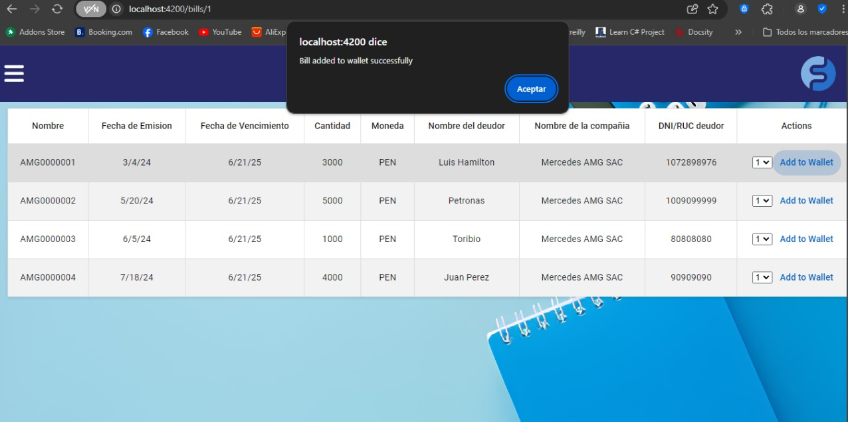Click the VPN badge in address bar
The image size is (848, 422).
pyautogui.click(x=91, y=9)
